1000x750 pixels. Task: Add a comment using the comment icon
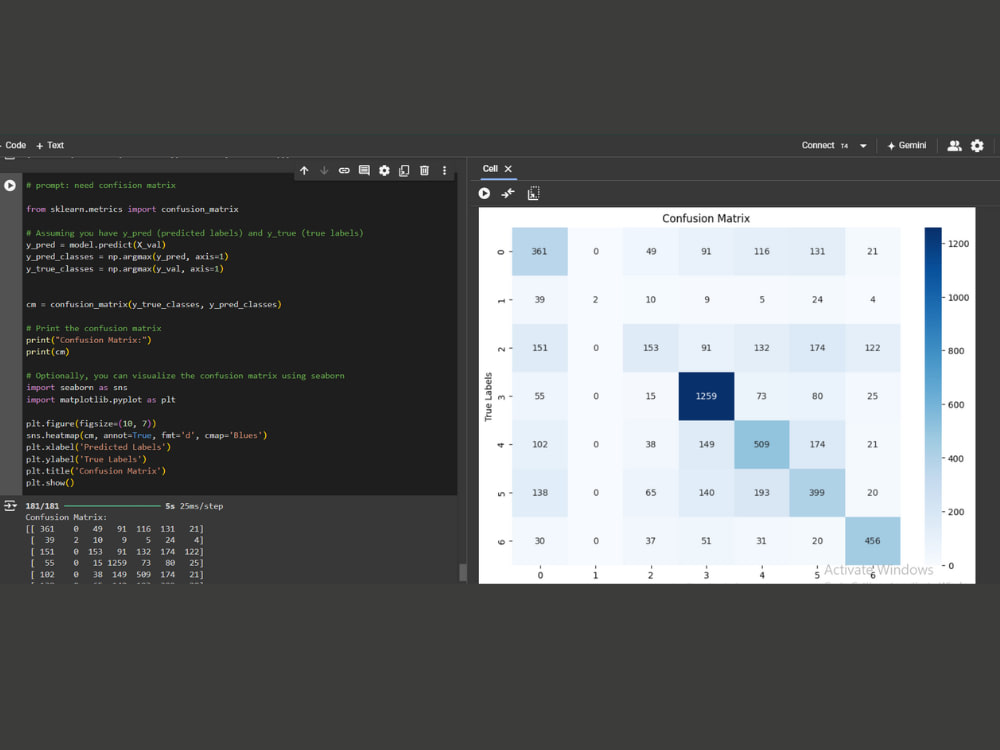364,170
